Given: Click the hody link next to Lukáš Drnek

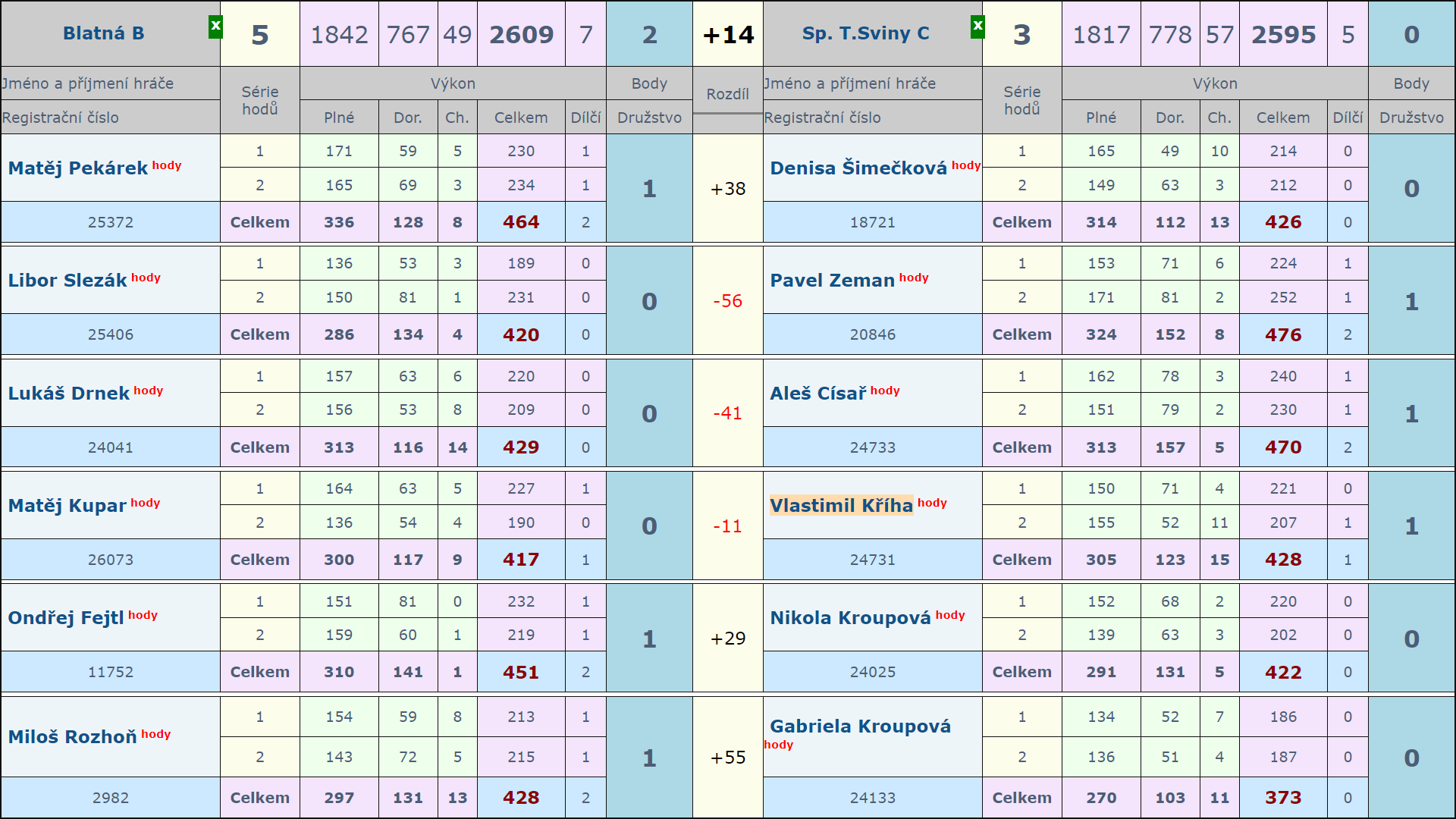Looking at the screenshot, I should (149, 391).
